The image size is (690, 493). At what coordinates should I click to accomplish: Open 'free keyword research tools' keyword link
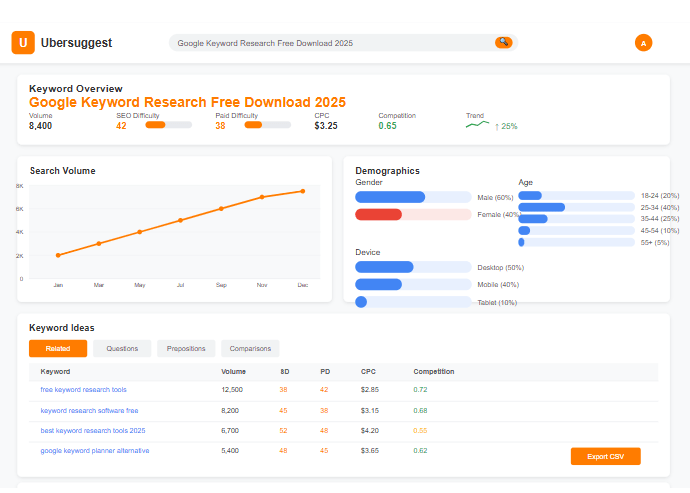pyautogui.click(x=83, y=389)
